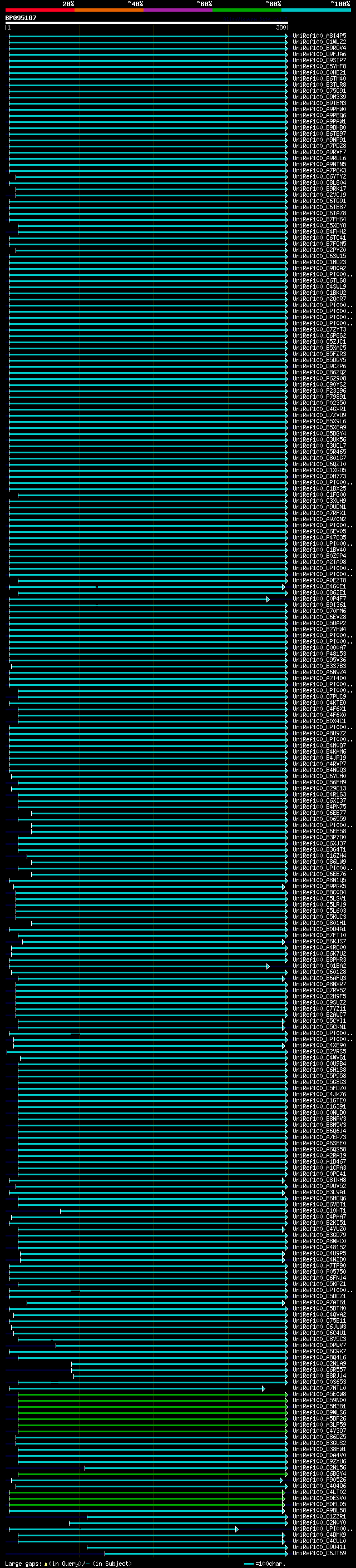Select UniRef100_B5X9L6 hit

319,421
